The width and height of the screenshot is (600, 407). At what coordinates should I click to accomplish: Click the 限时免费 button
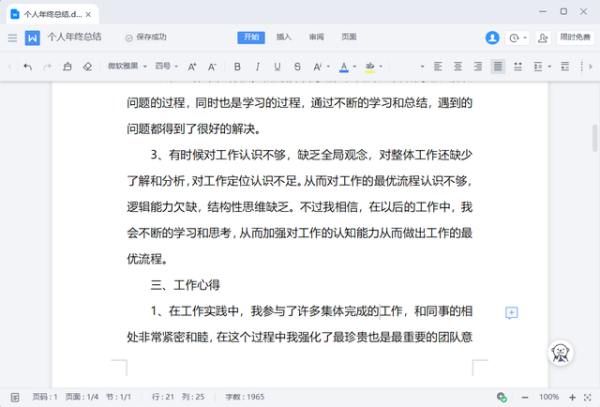click(x=574, y=37)
